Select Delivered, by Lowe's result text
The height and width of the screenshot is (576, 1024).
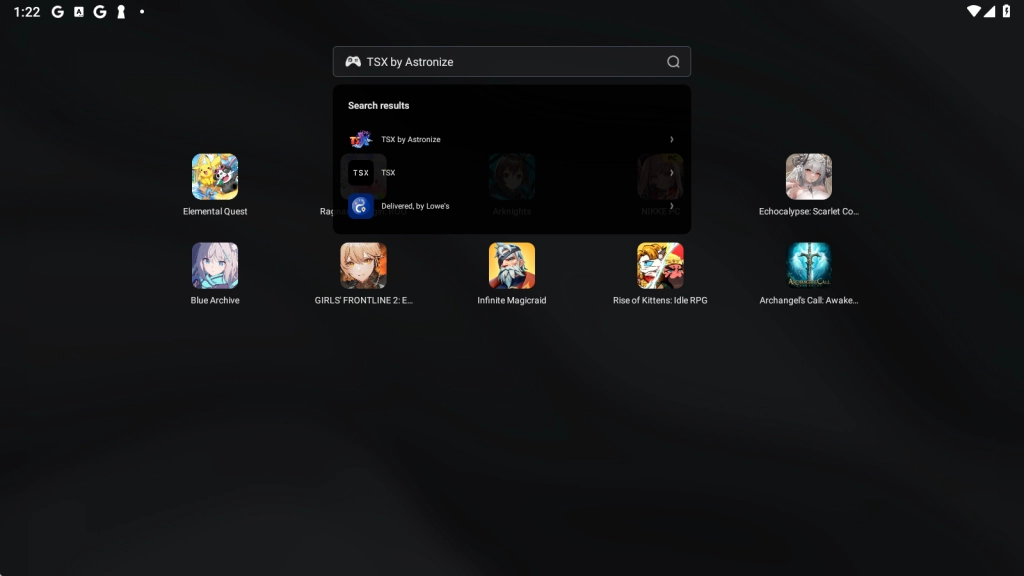[x=415, y=206]
